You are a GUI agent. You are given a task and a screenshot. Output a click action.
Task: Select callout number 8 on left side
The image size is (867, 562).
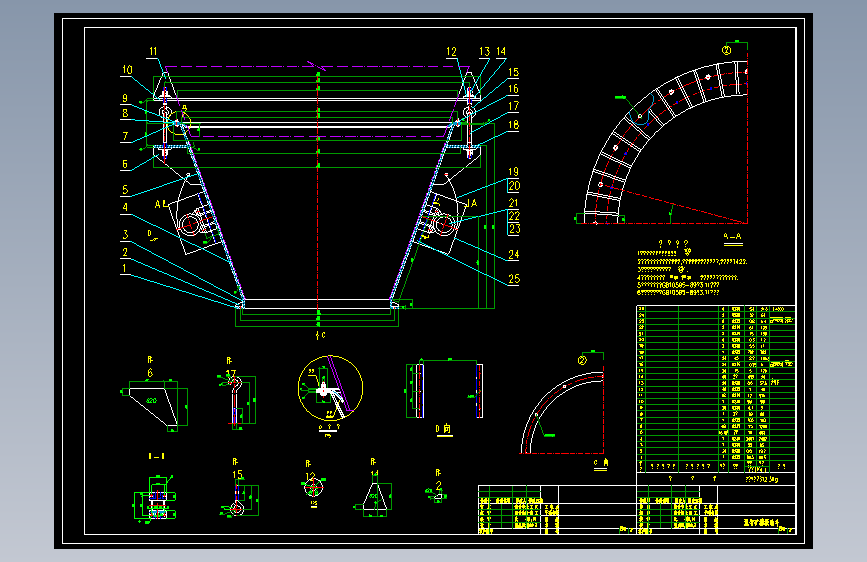point(125,113)
